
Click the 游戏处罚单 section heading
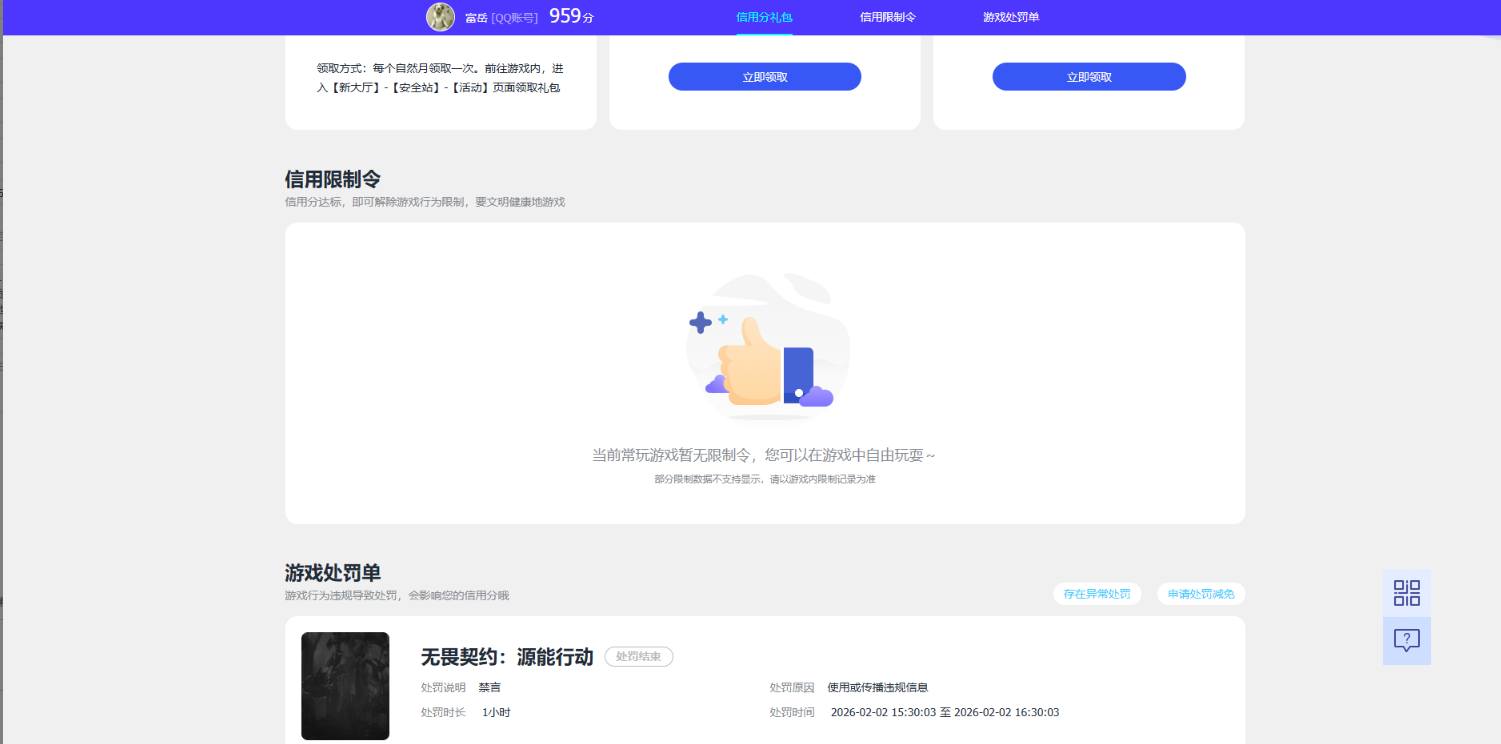pos(333,573)
